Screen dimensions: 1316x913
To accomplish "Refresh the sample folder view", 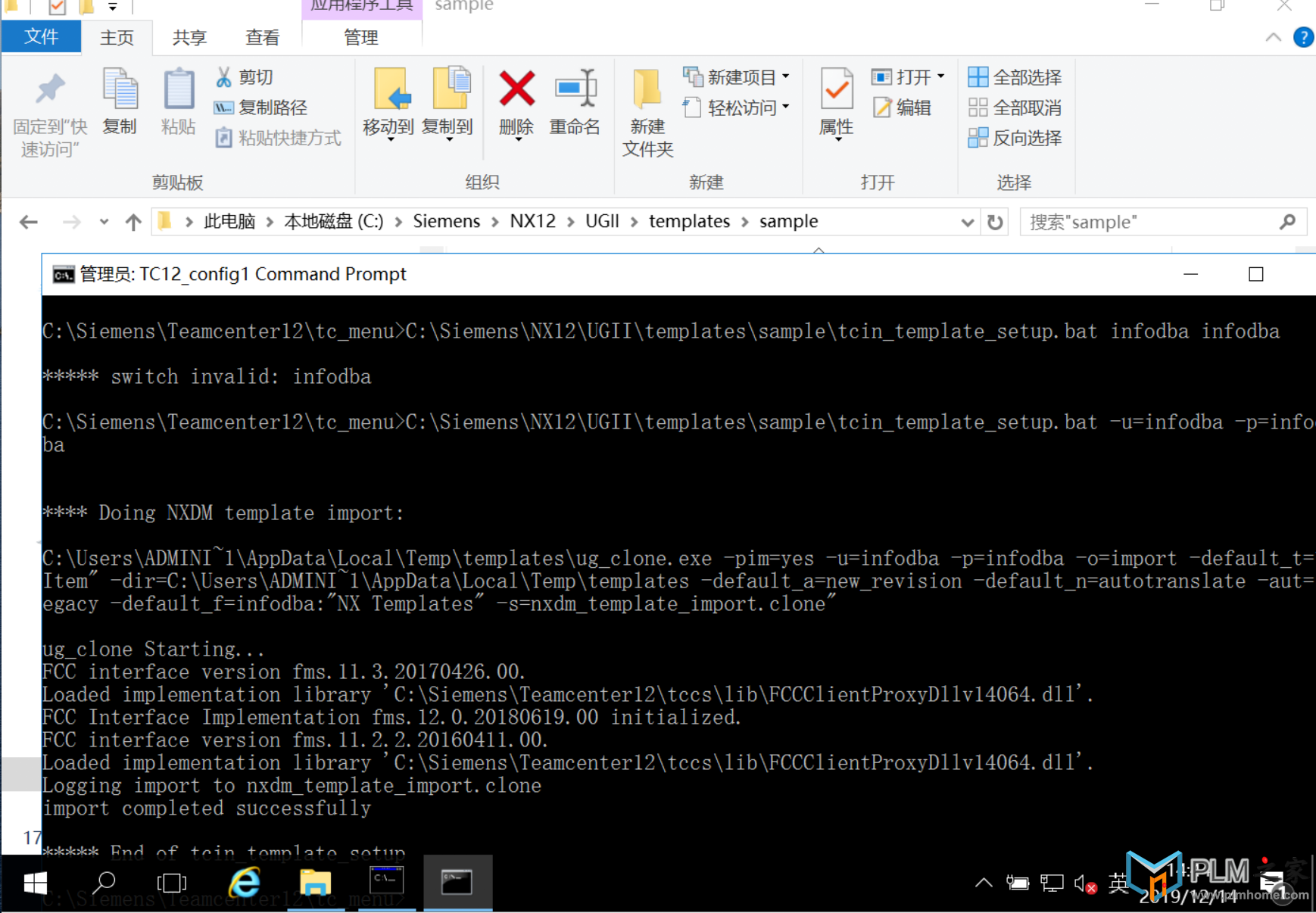I will click(x=995, y=222).
